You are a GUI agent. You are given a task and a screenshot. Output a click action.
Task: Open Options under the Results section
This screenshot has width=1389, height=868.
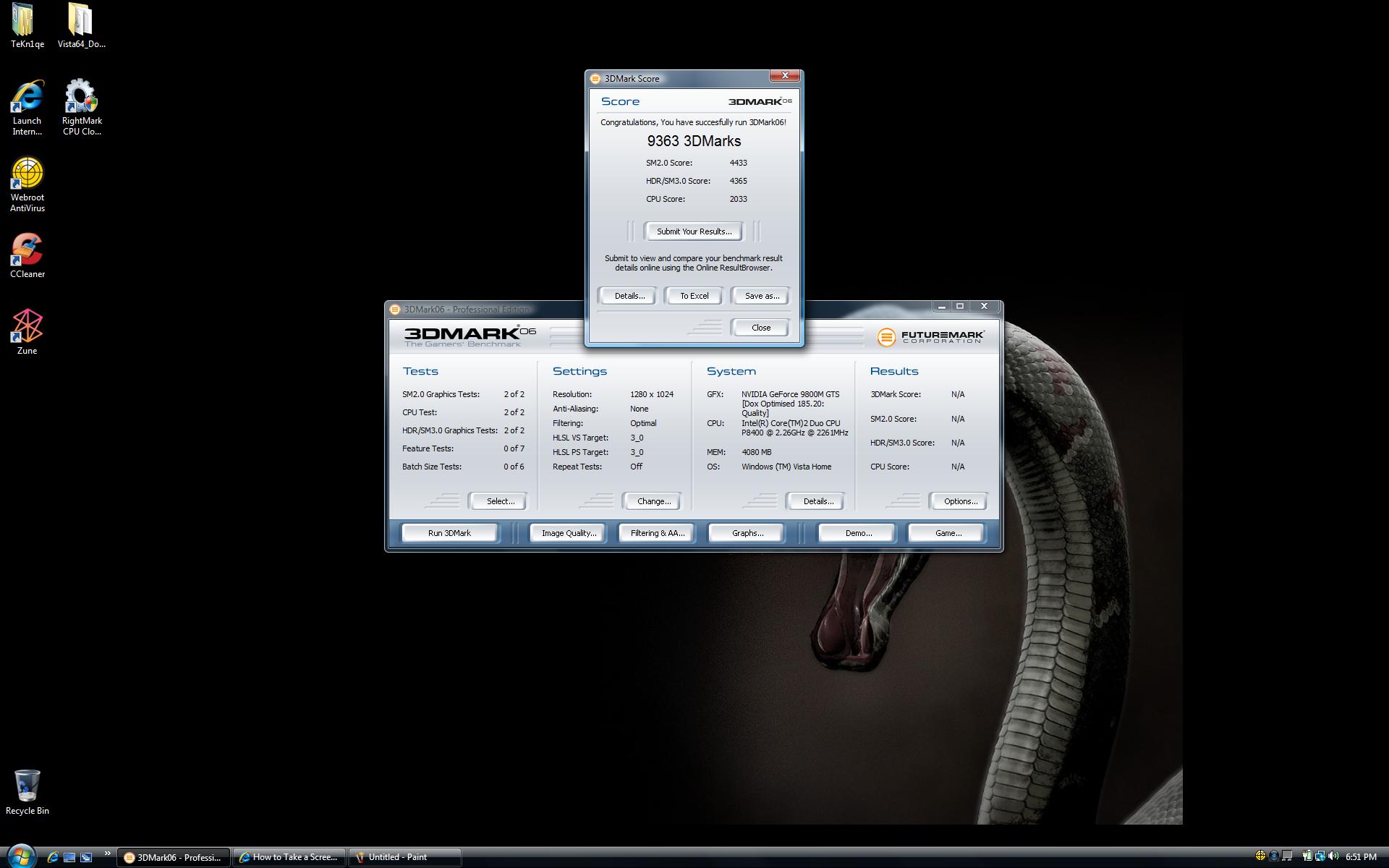pos(960,501)
